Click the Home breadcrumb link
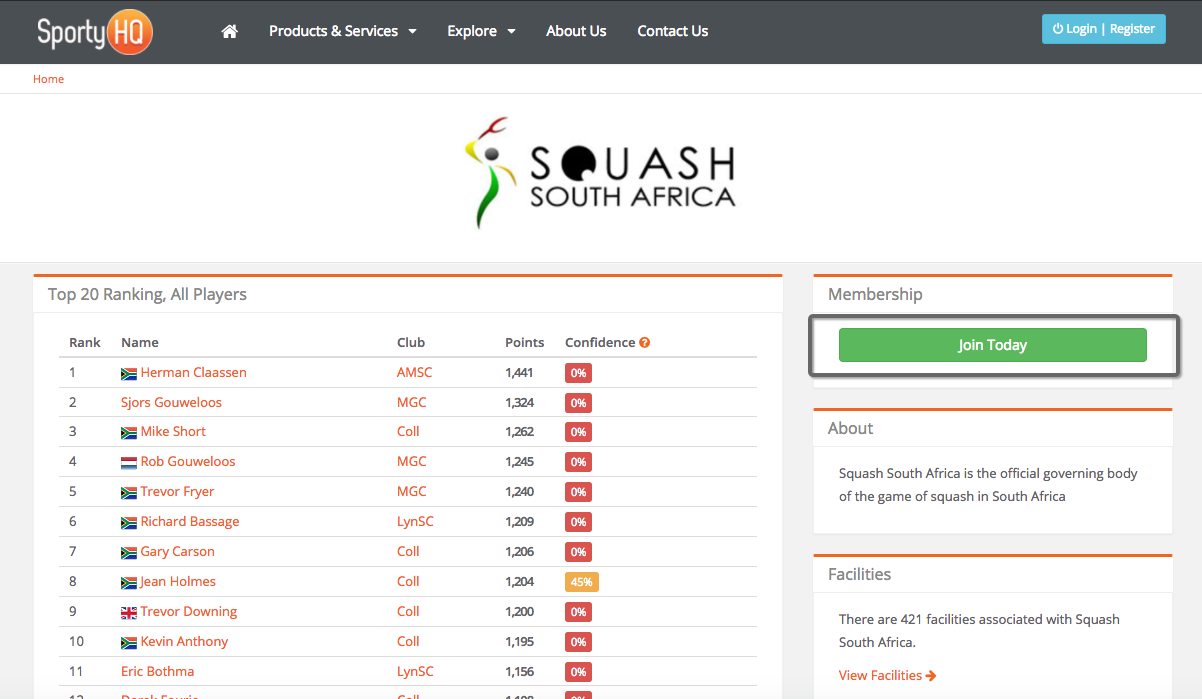This screenshot has height=699, width=1202. click(48, 79)
